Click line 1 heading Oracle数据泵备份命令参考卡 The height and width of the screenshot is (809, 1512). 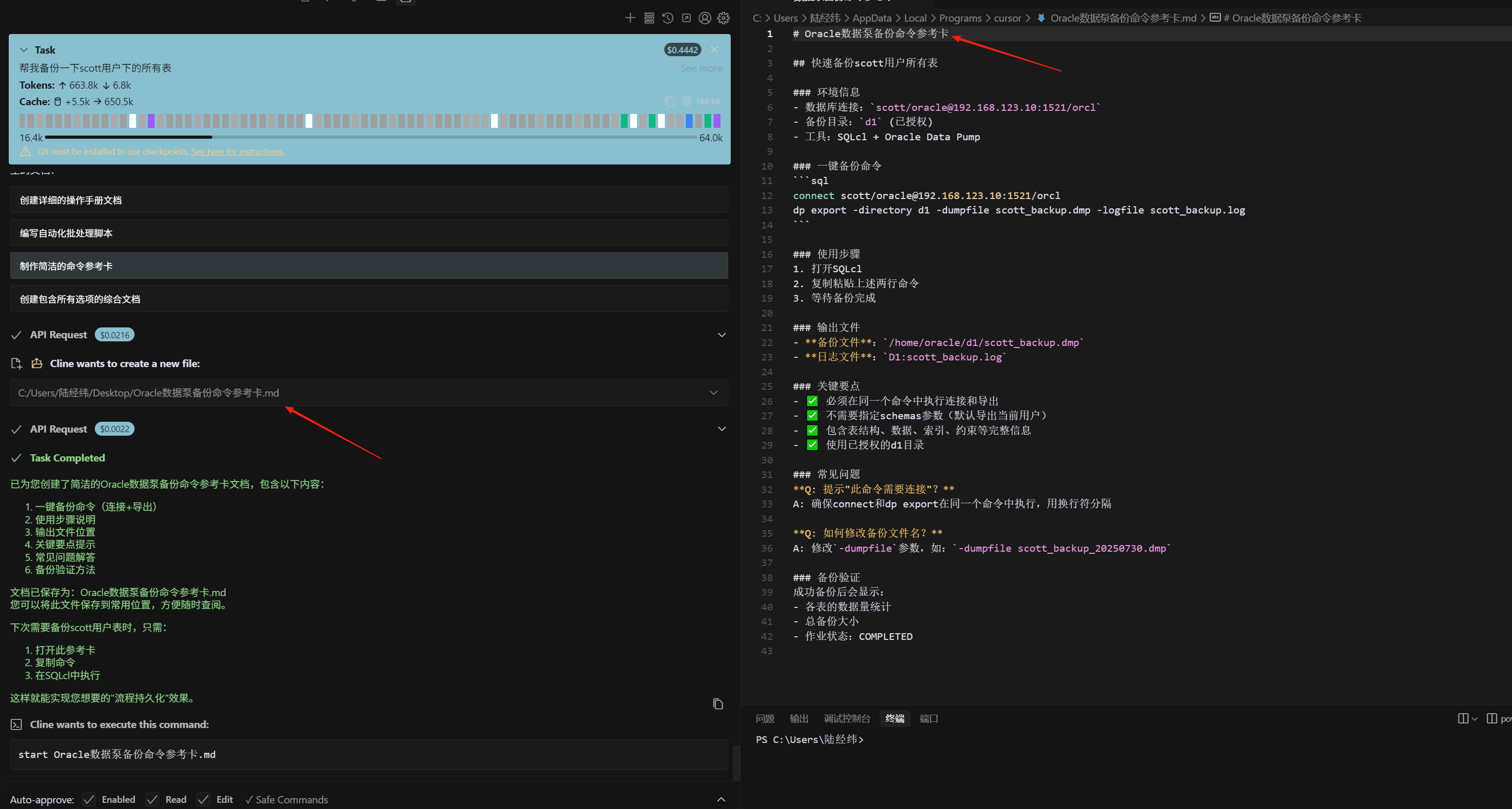click(870, 34)
